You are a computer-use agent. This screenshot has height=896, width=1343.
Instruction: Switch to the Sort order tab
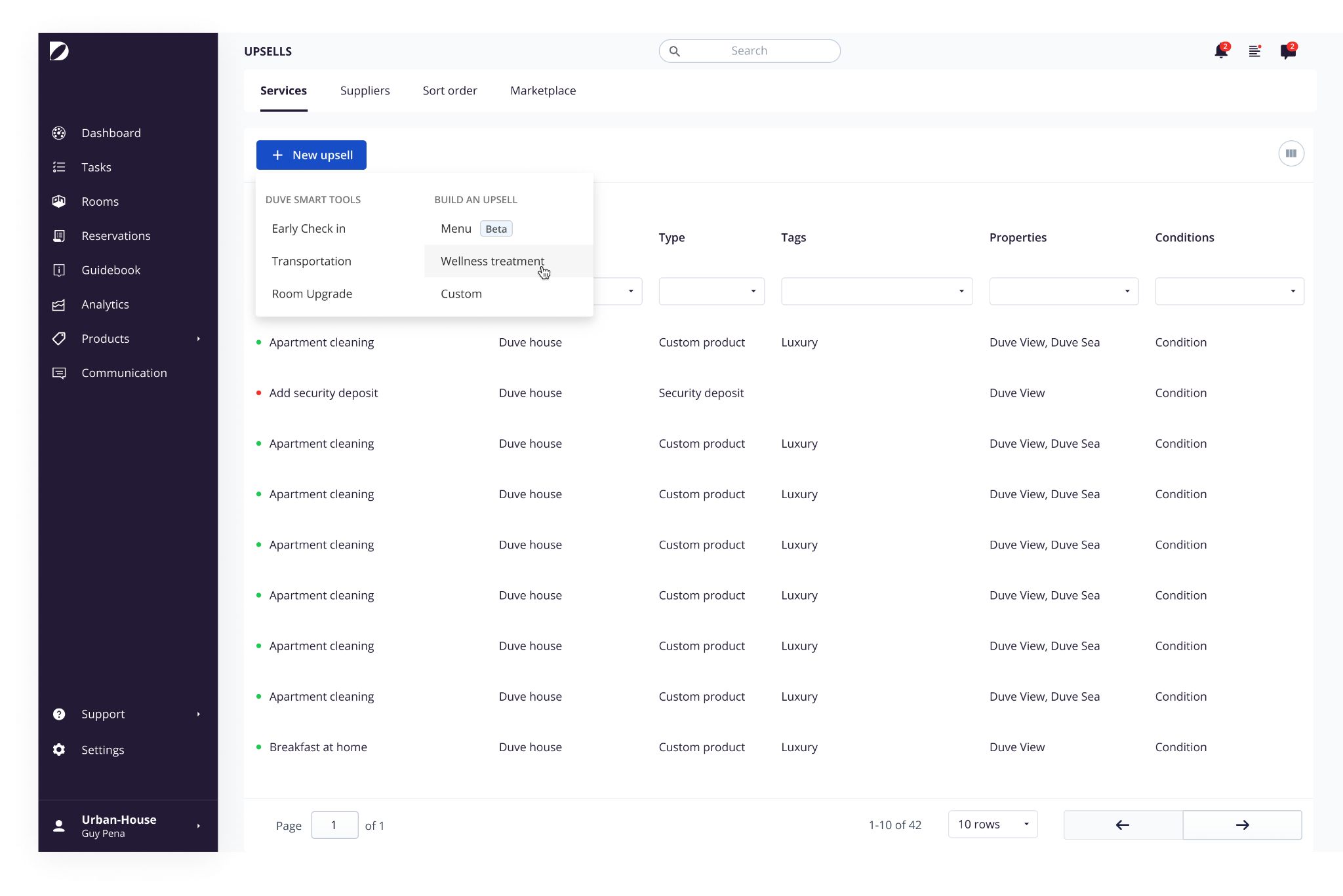click(450, 91)
